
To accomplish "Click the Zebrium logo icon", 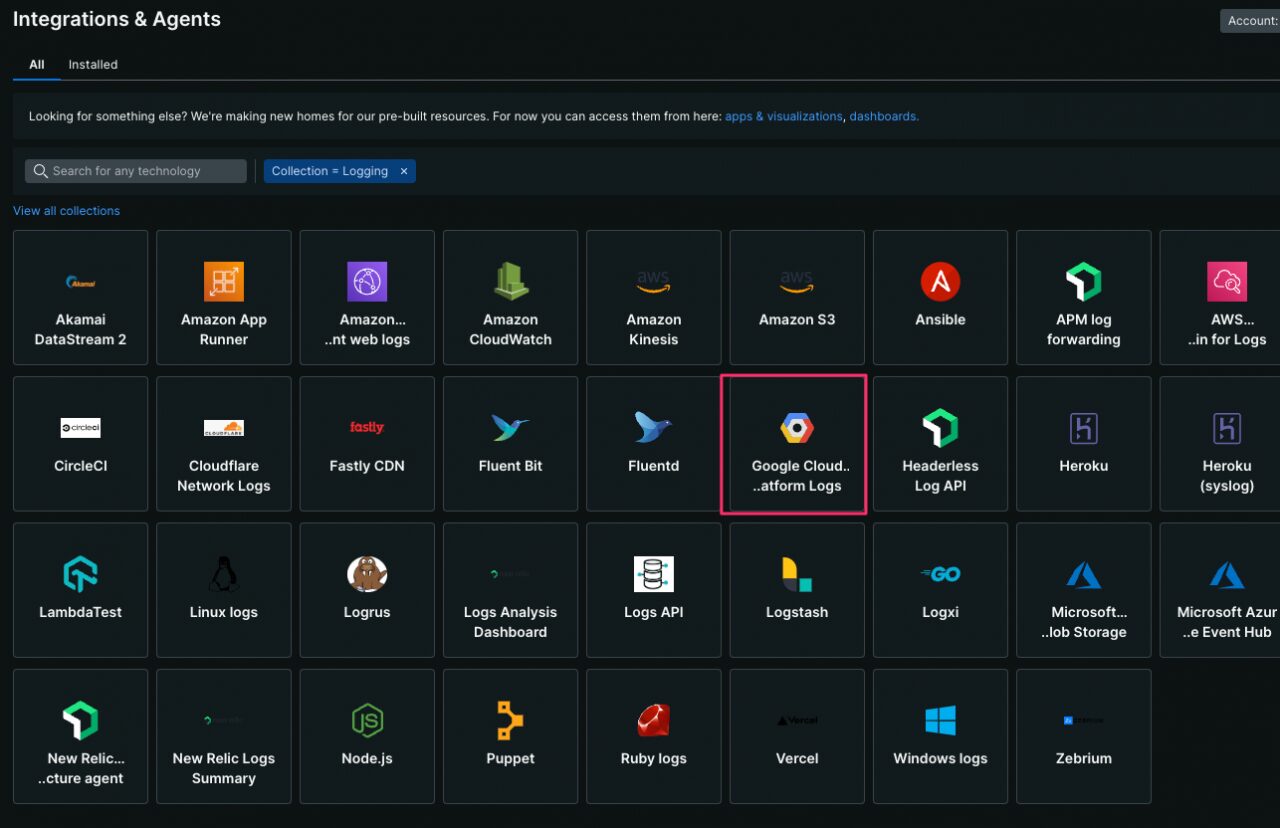I will [x=1084, y=720].
